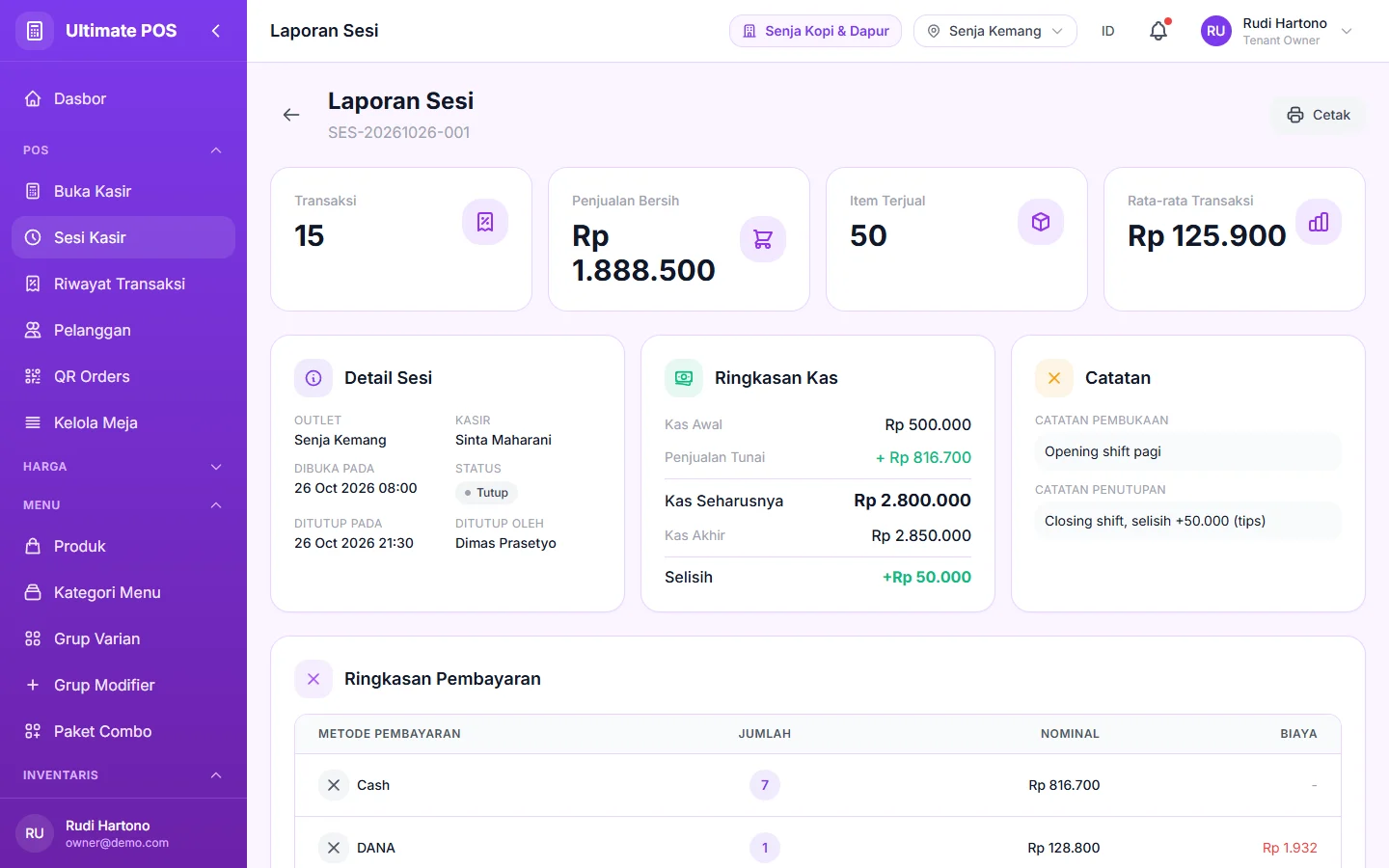Click the Detail Sesi info icon
Image resolution: width=1389 pixels, height=868 pixels.
coord(313,378)
